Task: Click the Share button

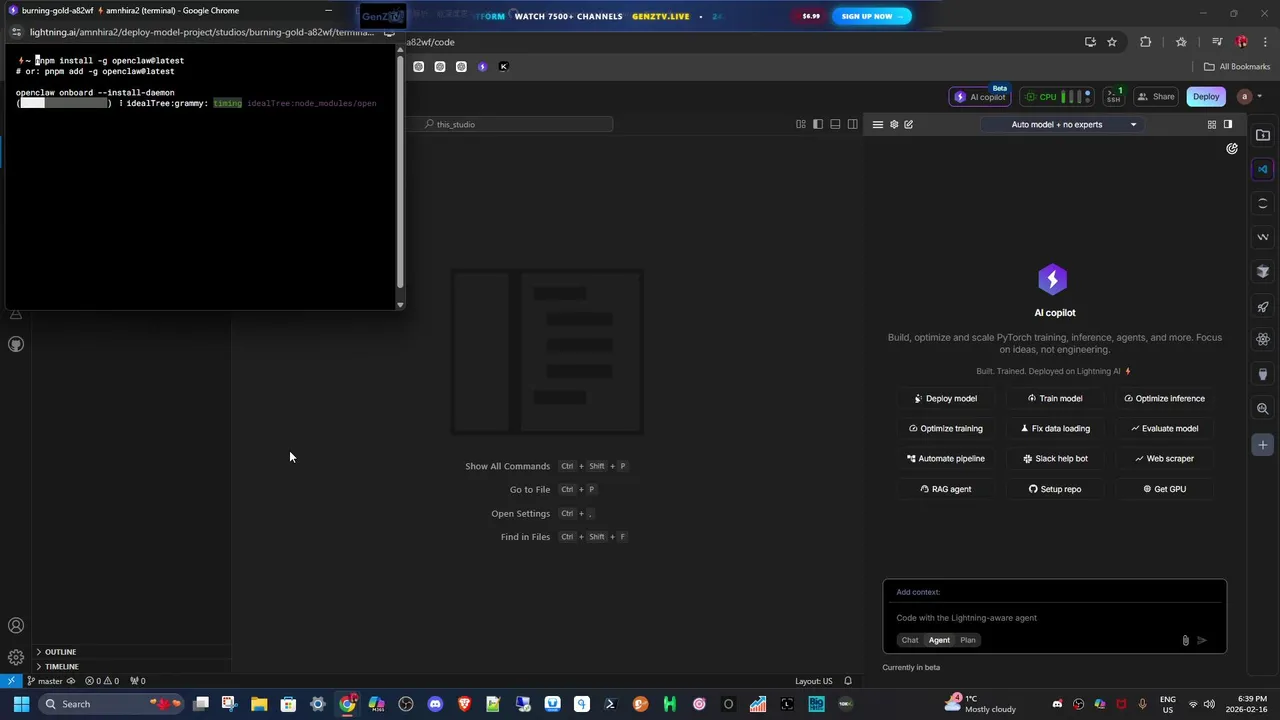Action: click(x=1156, y=97)
